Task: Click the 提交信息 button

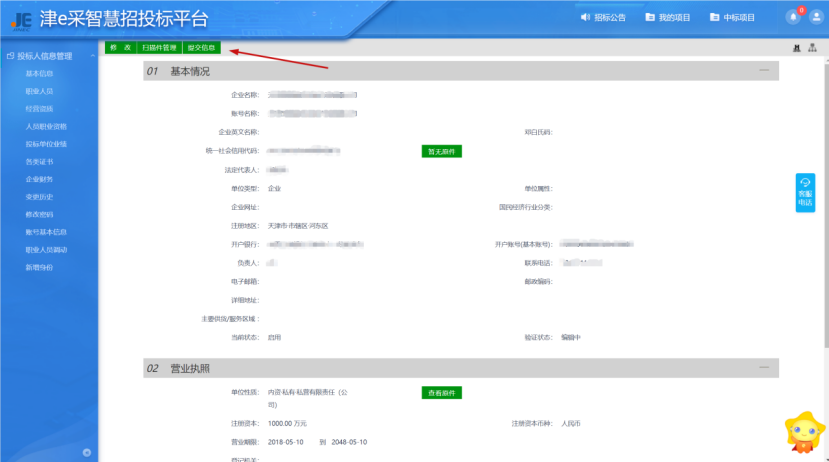Action: click(x=201, y=47)
